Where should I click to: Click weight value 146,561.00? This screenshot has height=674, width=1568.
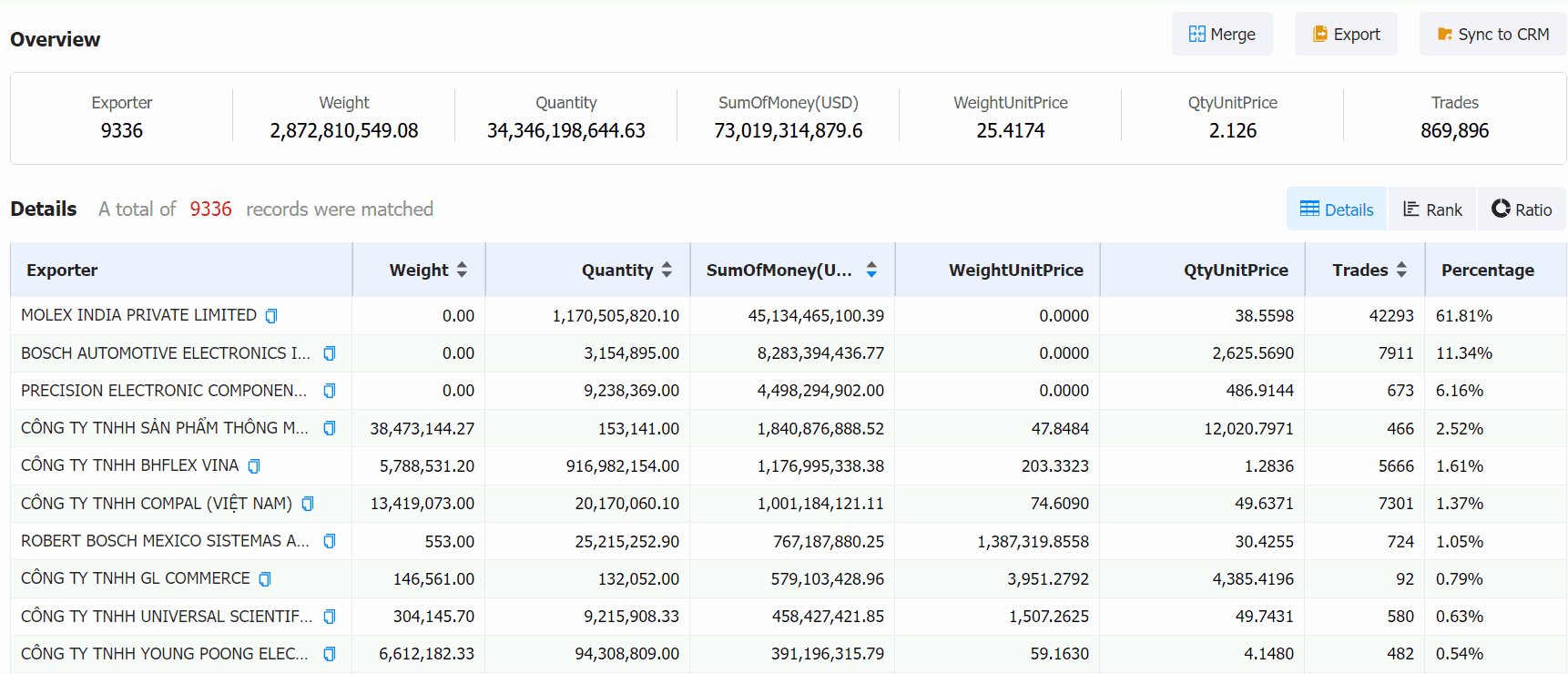click(x=433, y=579)
